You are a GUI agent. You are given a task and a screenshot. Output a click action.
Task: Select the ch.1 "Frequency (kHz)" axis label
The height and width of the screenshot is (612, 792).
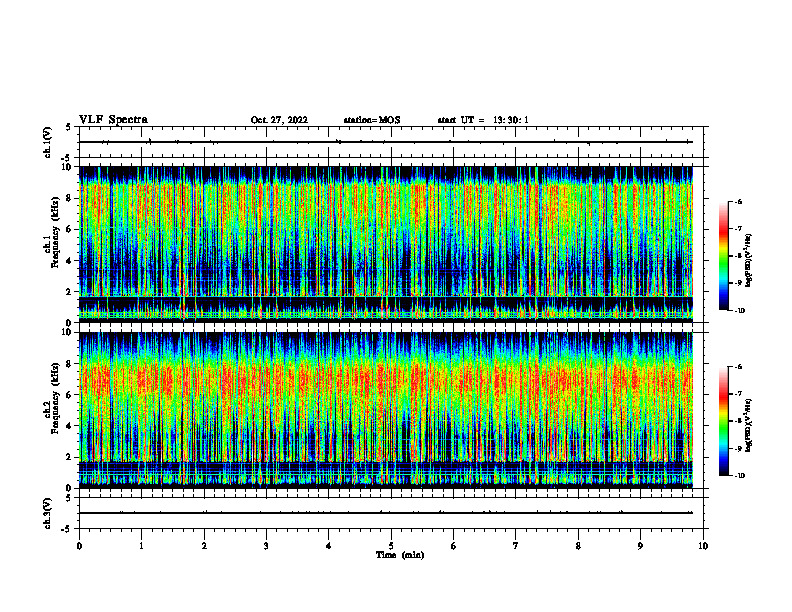click(56, 232)
